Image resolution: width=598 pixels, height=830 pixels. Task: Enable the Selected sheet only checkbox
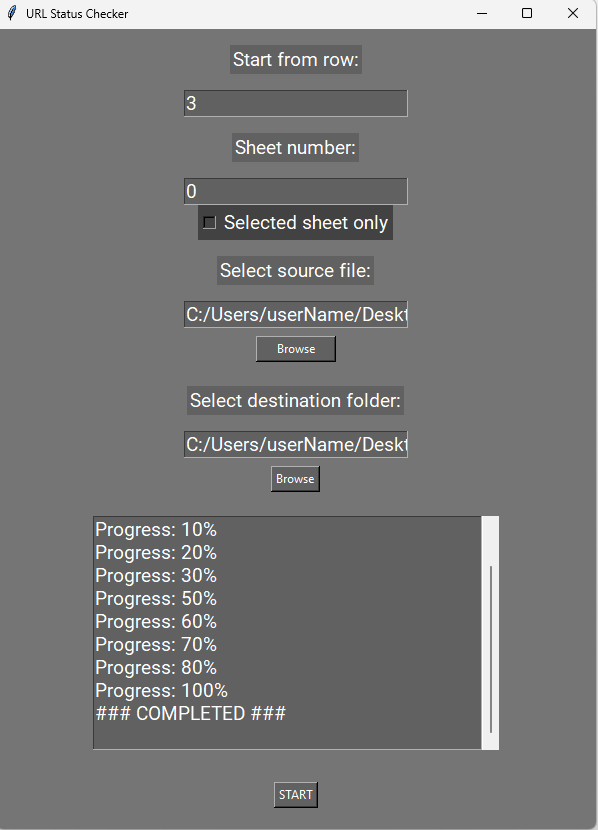pyautogui.click(x=209, y=222)
